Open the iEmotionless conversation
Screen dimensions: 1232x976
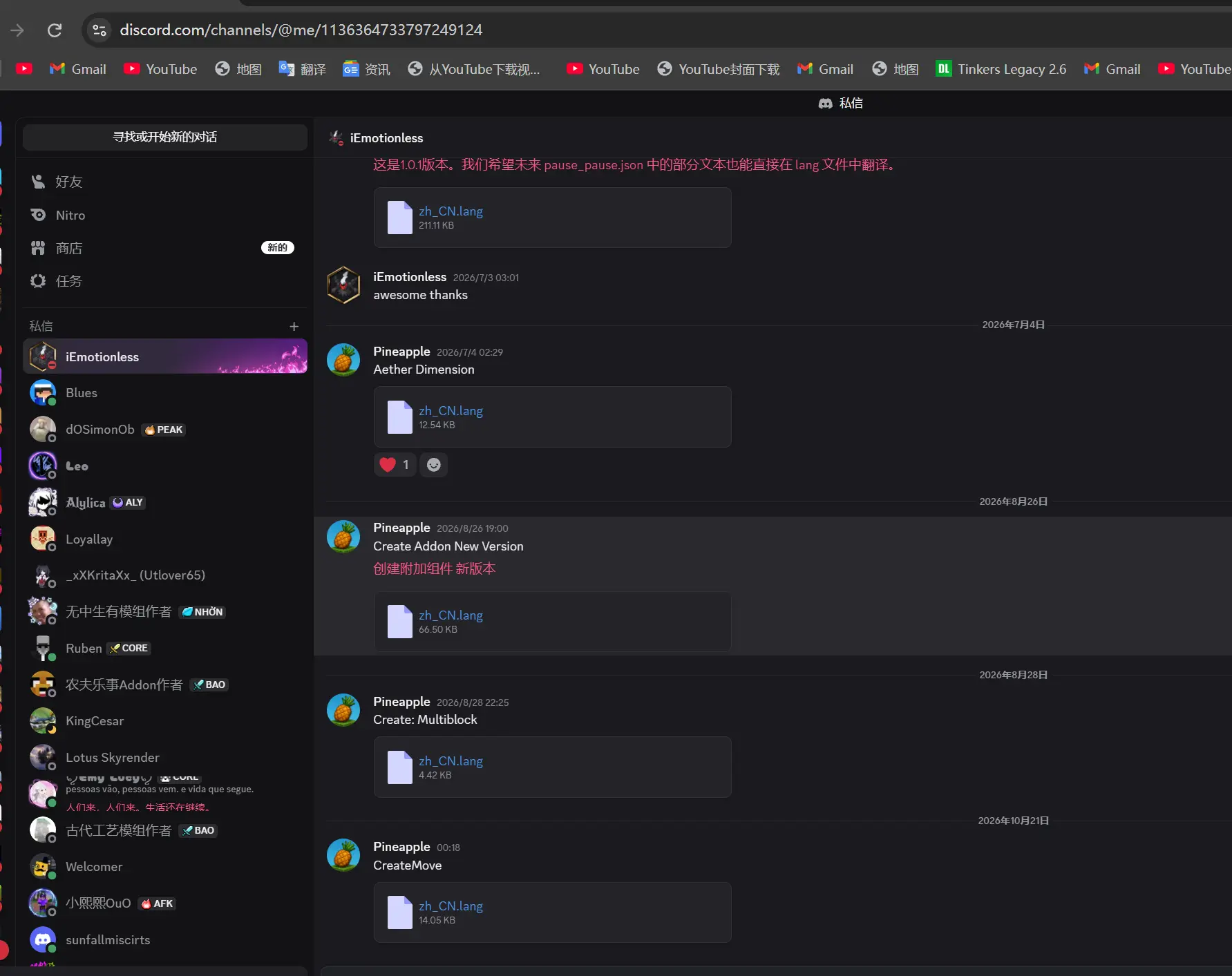pos(164,356)
